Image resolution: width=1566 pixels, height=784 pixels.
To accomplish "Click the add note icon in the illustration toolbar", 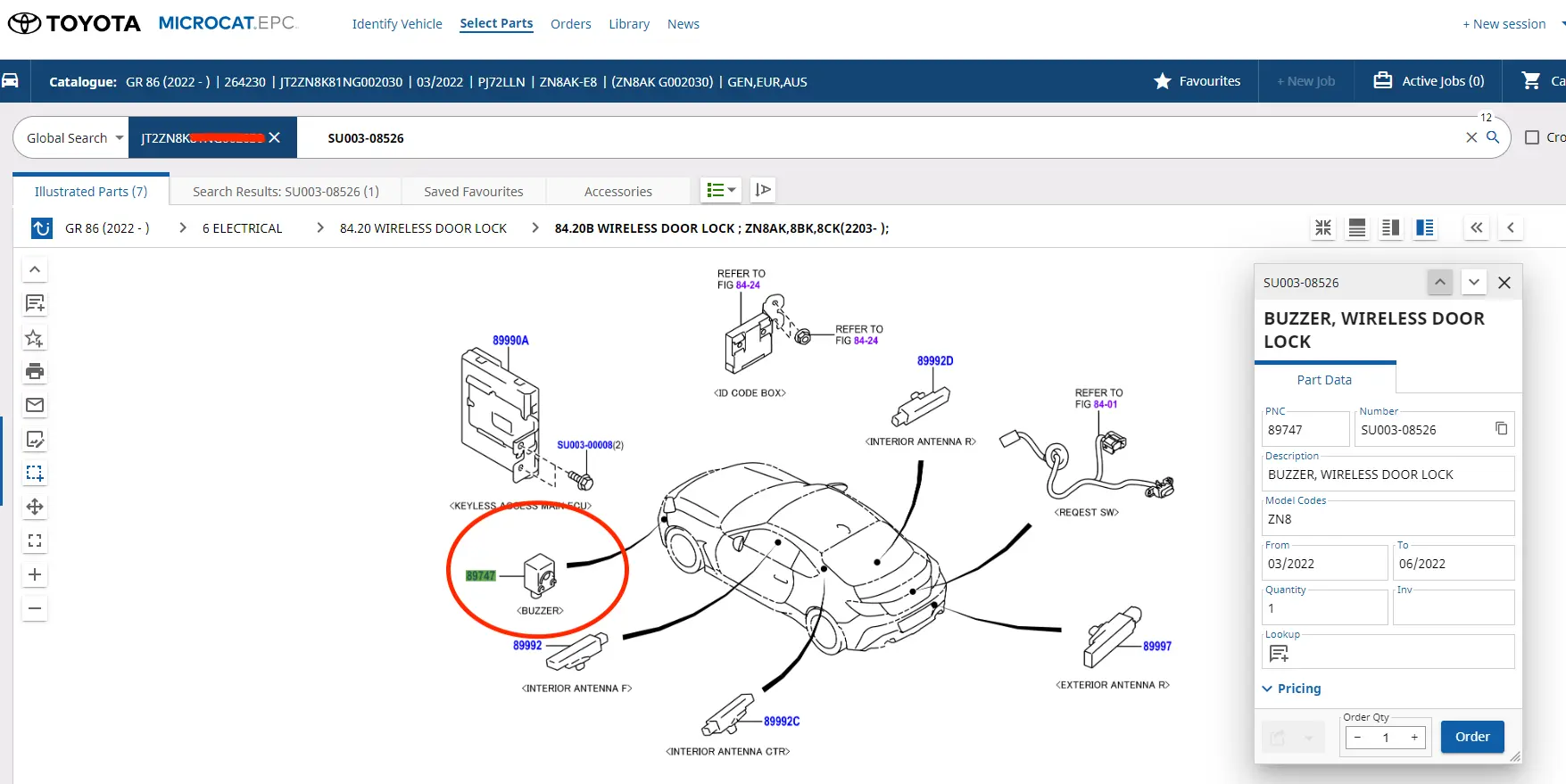I will (x=35, y=303).
